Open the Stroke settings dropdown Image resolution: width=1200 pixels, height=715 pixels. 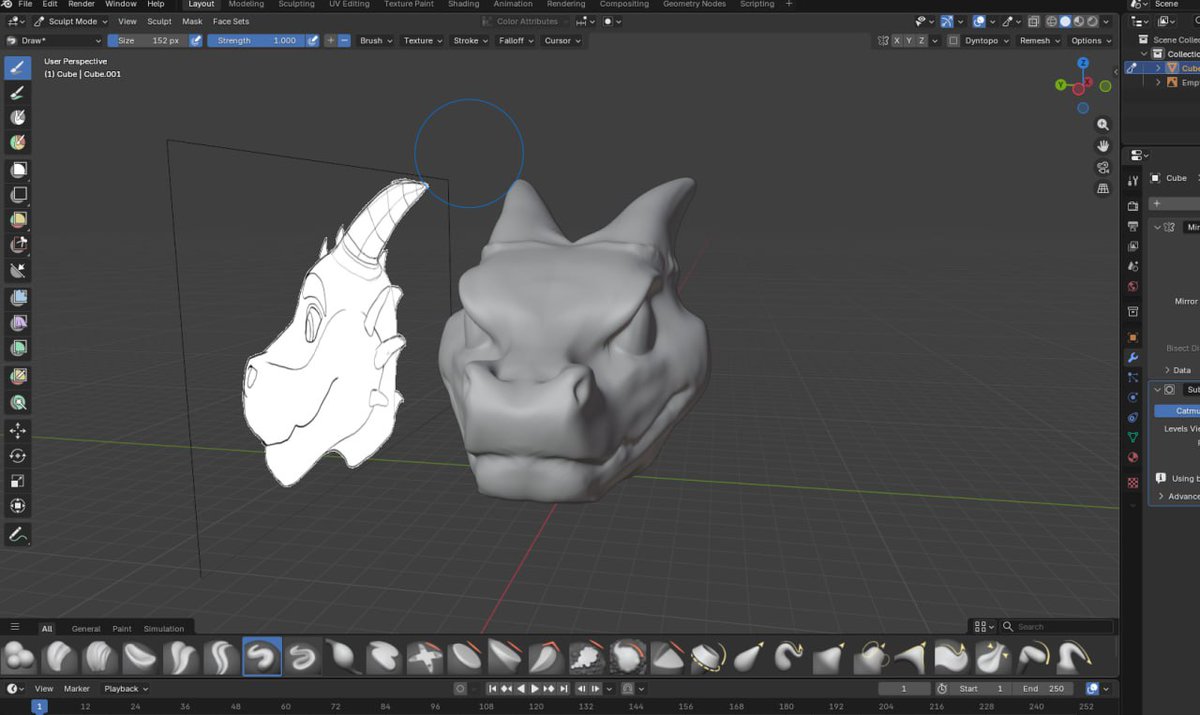[469, 41]
